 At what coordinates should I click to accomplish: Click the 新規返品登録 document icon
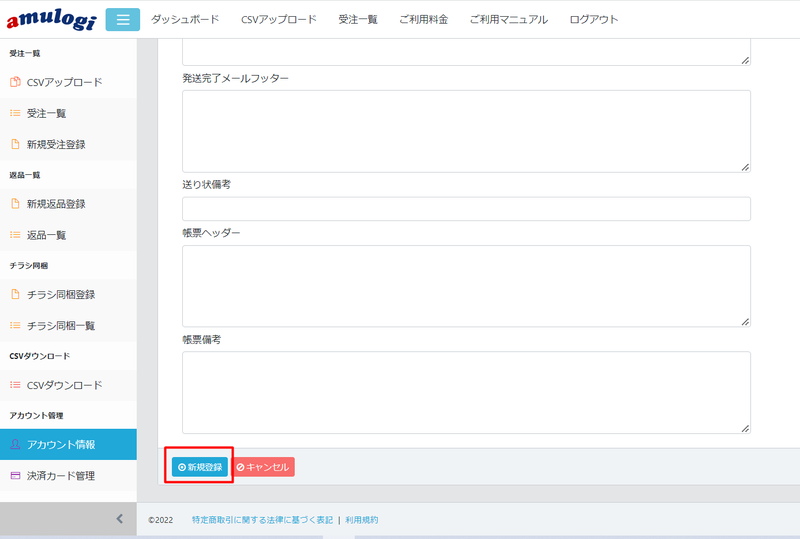pyautogui.click(x=15, y=204)
